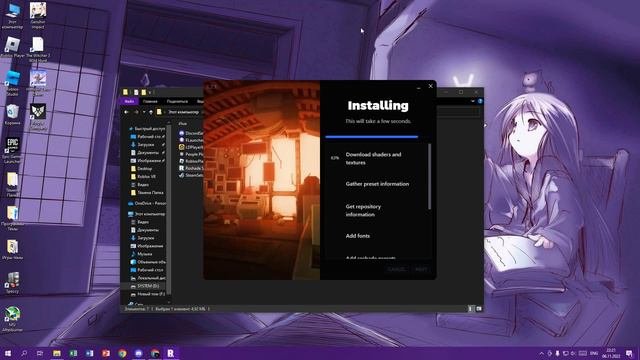Open PowerPoint from the taskbar
640x360 pixels.
tap(106, 353)
